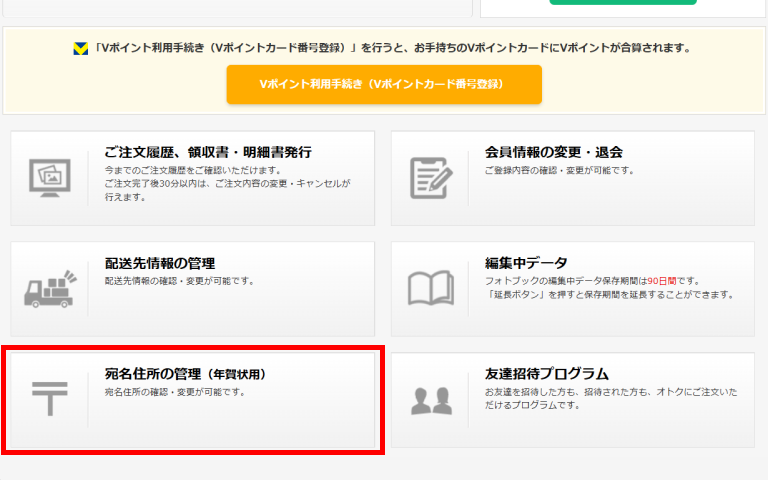Click text 宛名住所の確認・変更が可能です。

point(175,392)
